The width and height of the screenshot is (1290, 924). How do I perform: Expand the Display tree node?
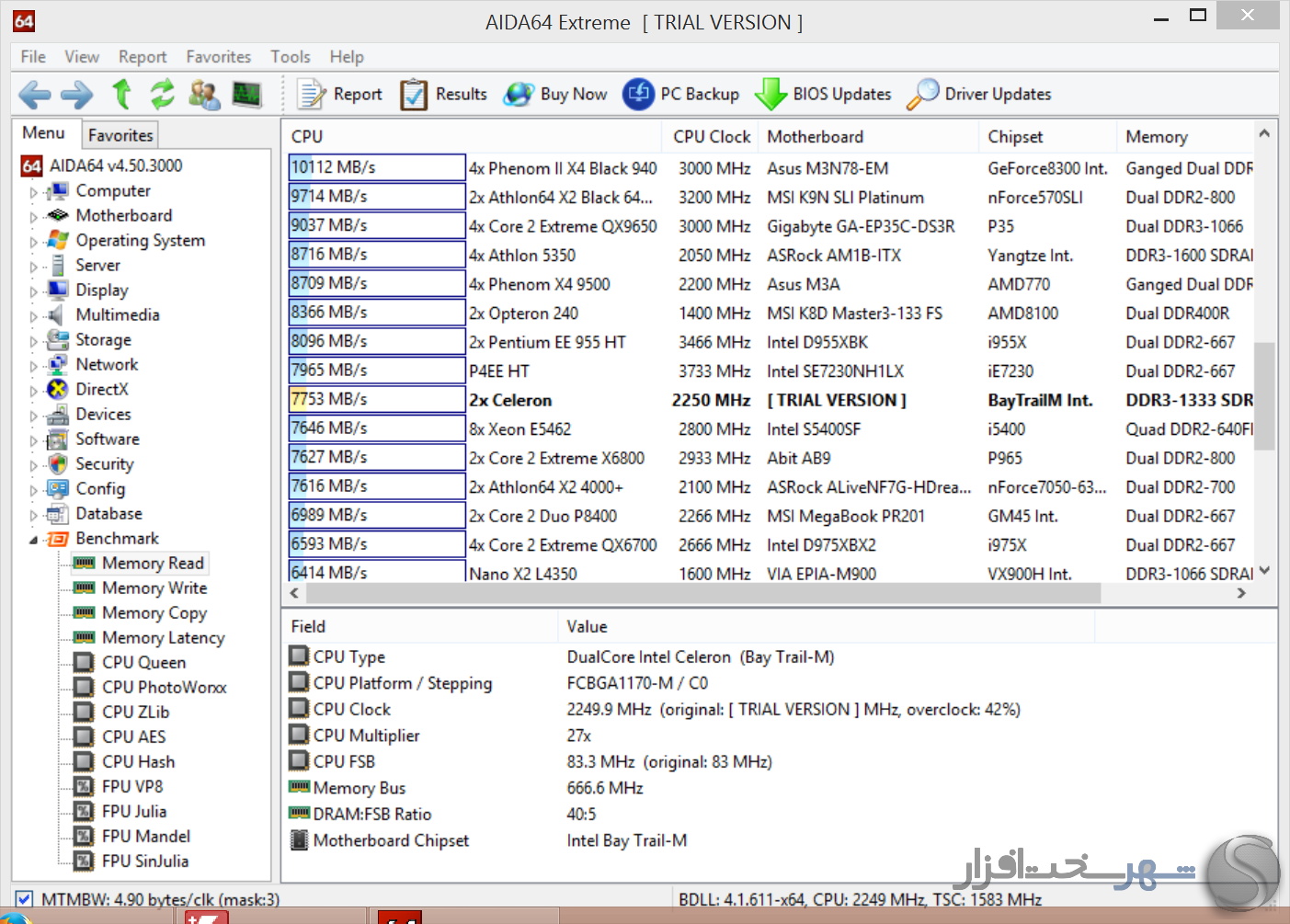click(34, 291)
